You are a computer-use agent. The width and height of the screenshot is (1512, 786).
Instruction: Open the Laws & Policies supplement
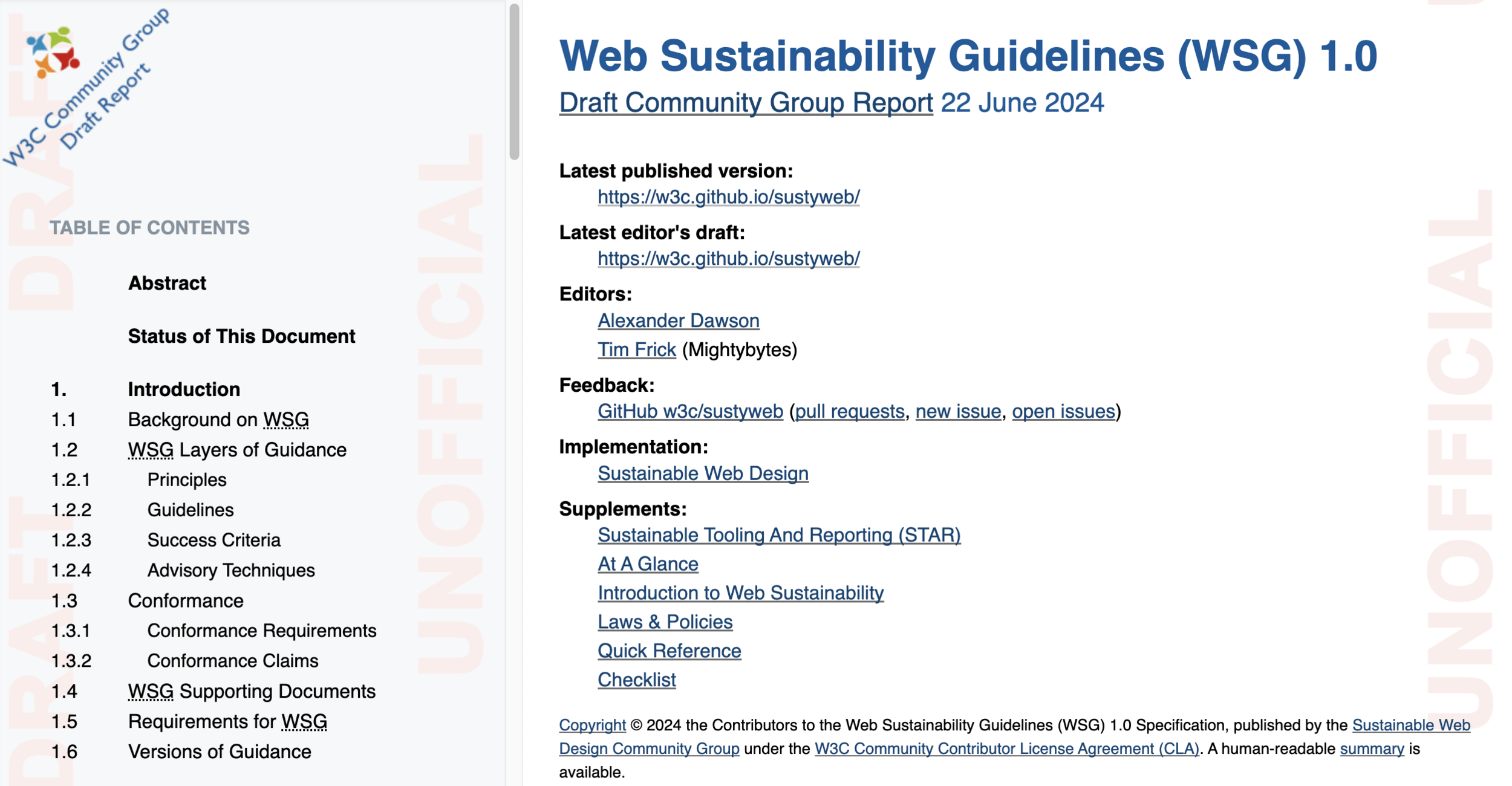coord(665,622)
